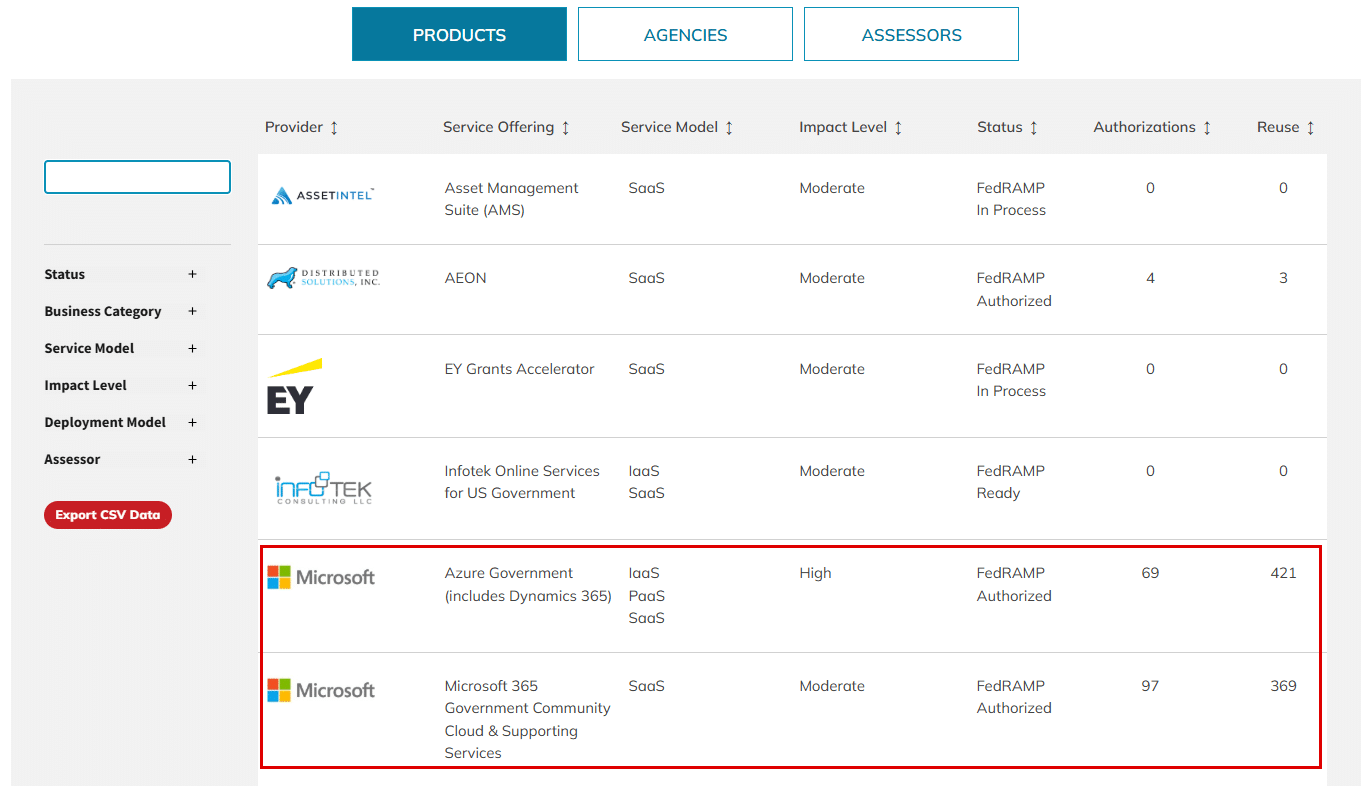Click the Service Model sort arrows
Image resolution: width=1372 pixels, height=786 pixels.
729,128
